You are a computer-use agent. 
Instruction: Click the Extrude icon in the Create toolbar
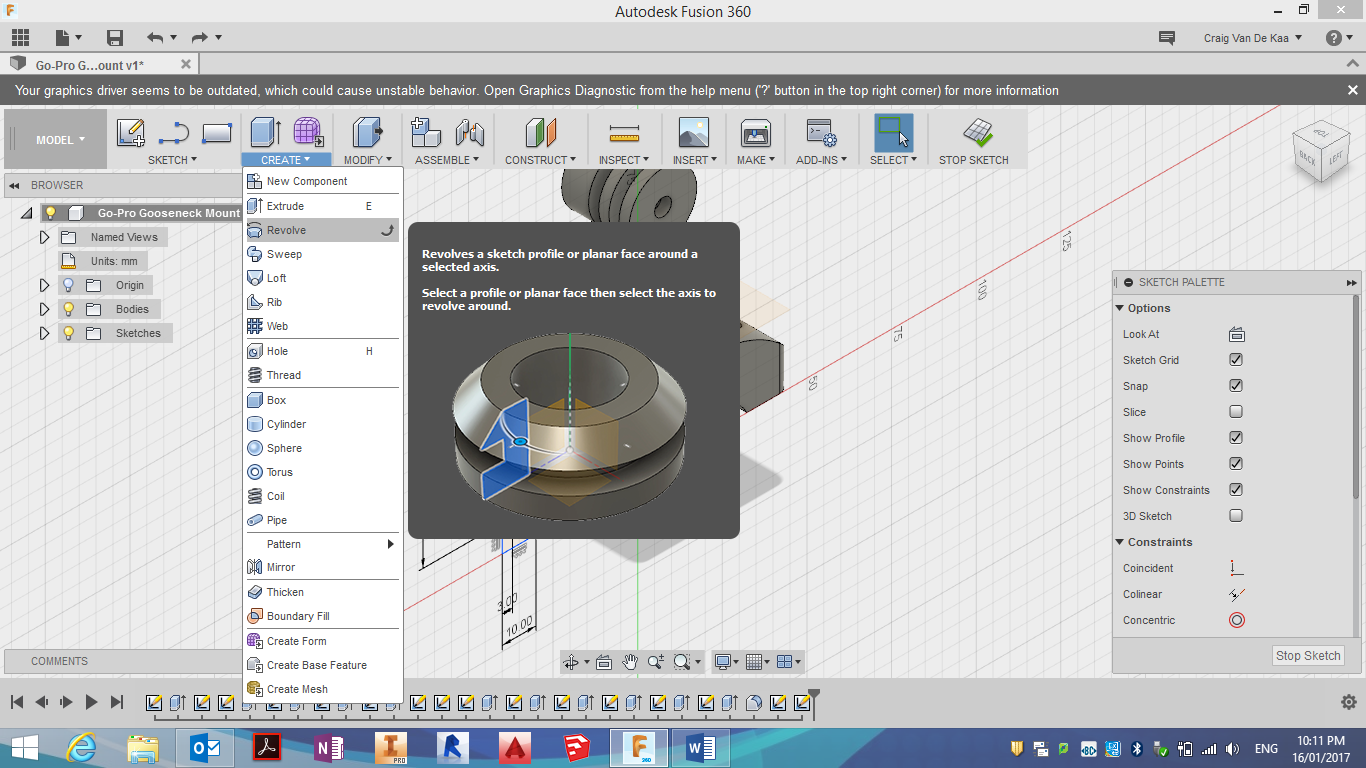pyautogui.click(x=265, y=133)
